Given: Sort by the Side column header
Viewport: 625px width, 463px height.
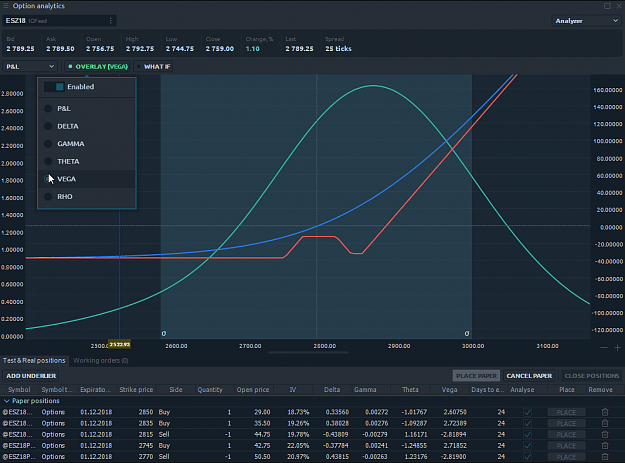Looking at the screenshot, I should coord(176,390).
